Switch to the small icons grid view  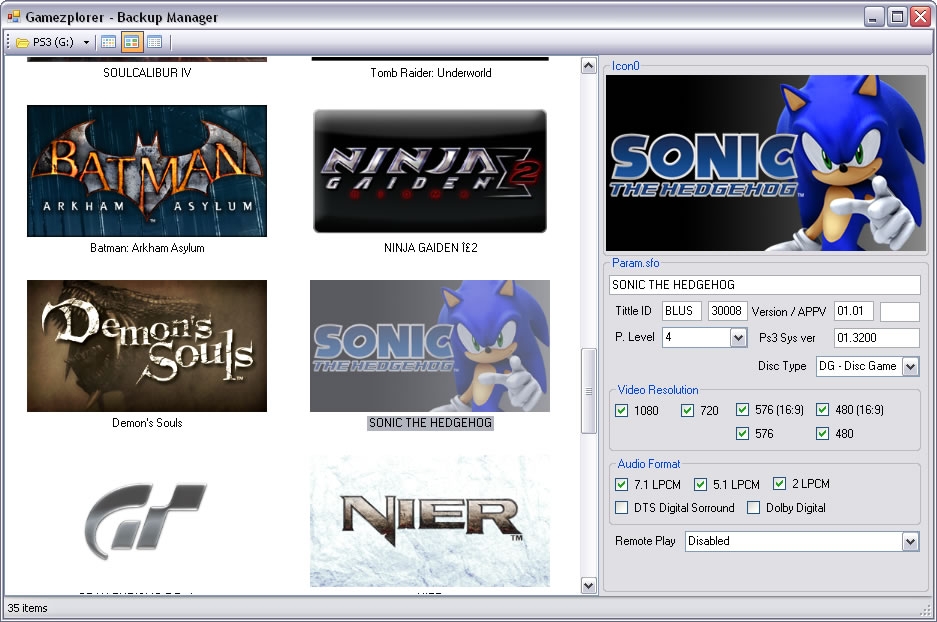click(108, 42)
